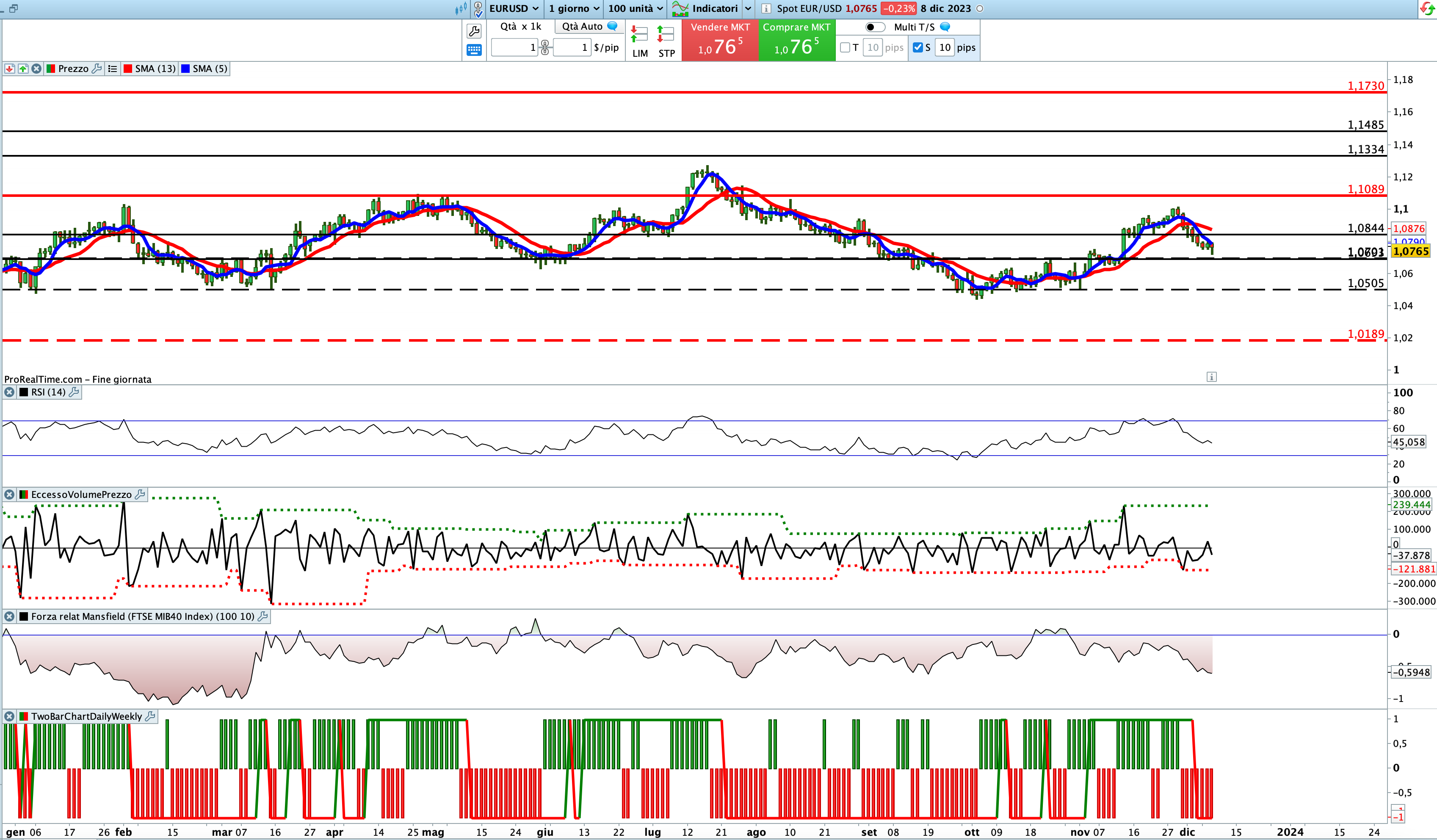Image resolution: width=1437 pixels, height=840 pixels.
Task: Click the chart info icon at bottom right
Action: (x=1212, y=377)
